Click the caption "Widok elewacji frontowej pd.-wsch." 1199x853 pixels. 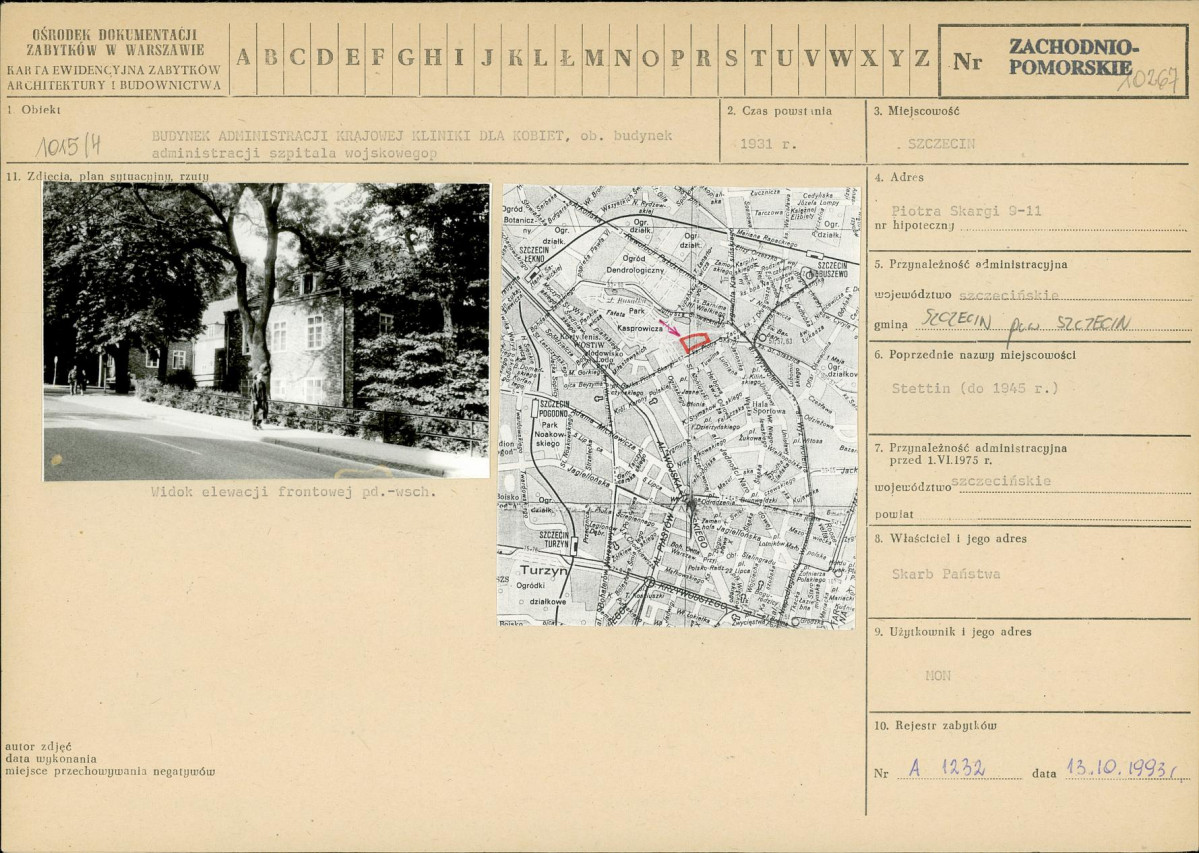(294, 492)
